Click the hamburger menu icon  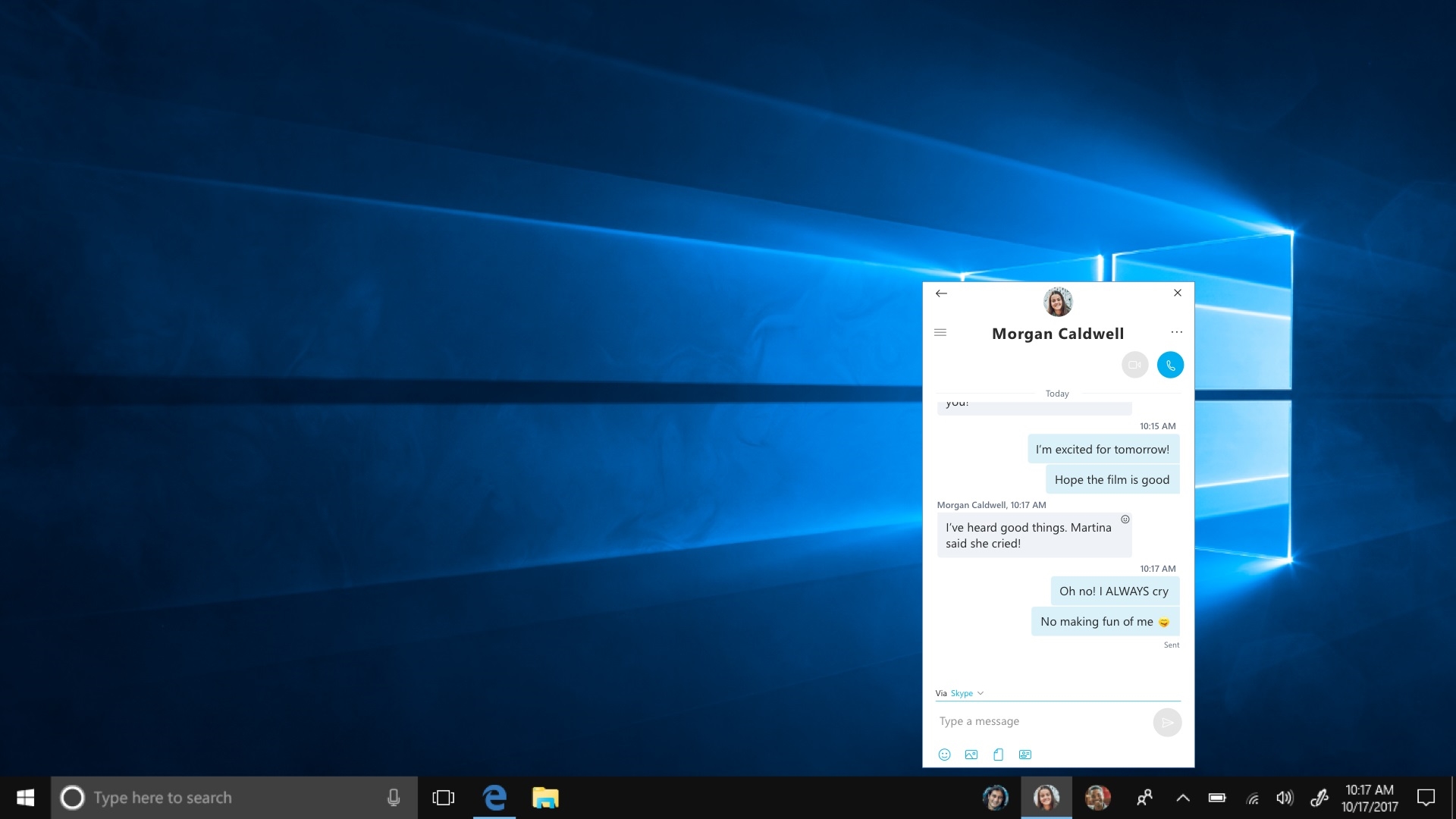(940, 332)
